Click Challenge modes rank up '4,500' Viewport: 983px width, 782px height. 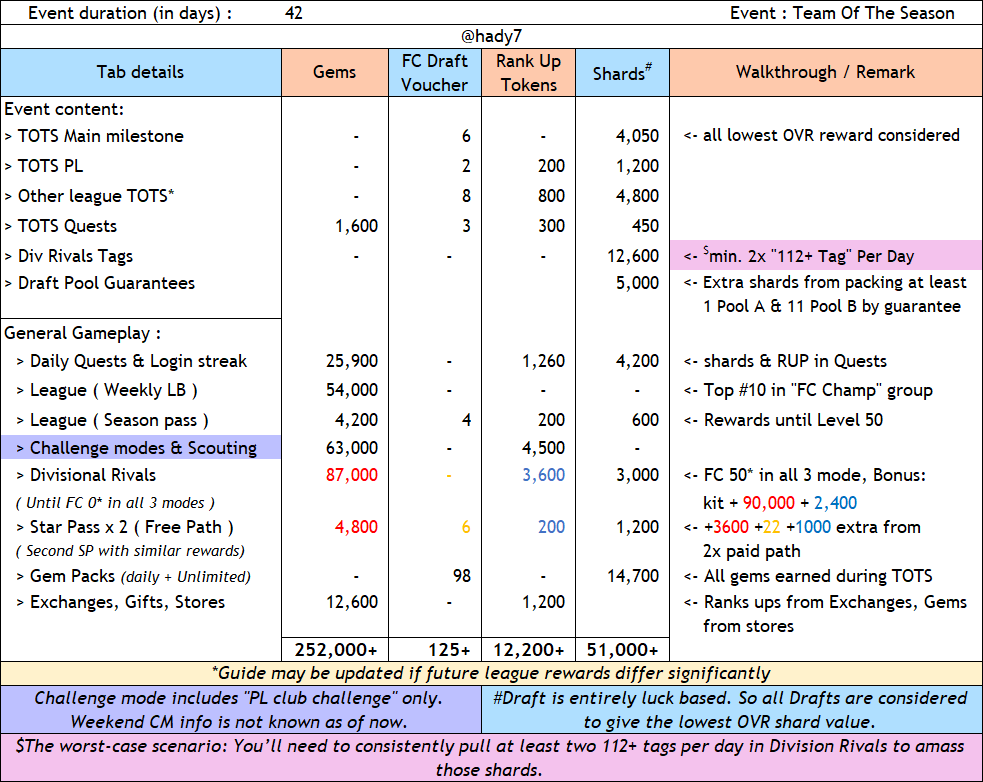544,448
